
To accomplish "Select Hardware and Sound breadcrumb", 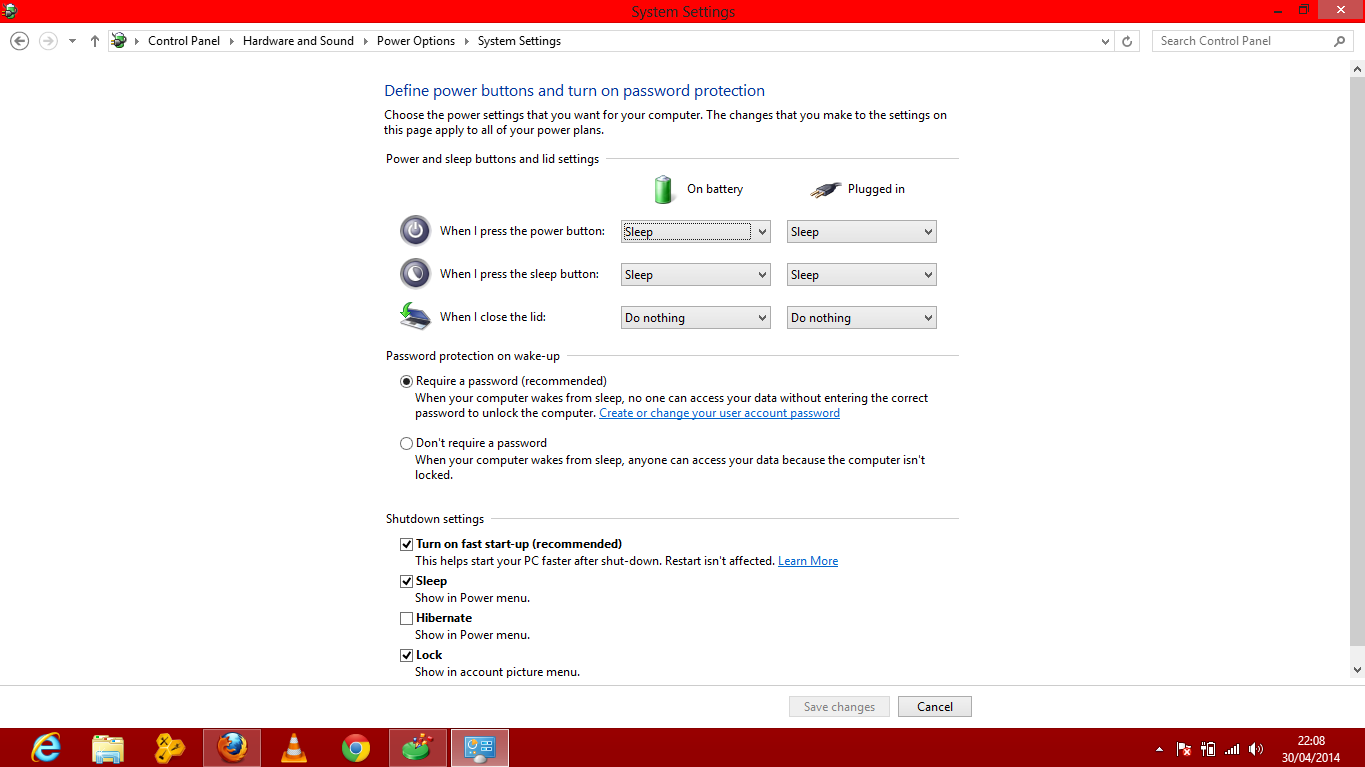I will pos(298,41).
